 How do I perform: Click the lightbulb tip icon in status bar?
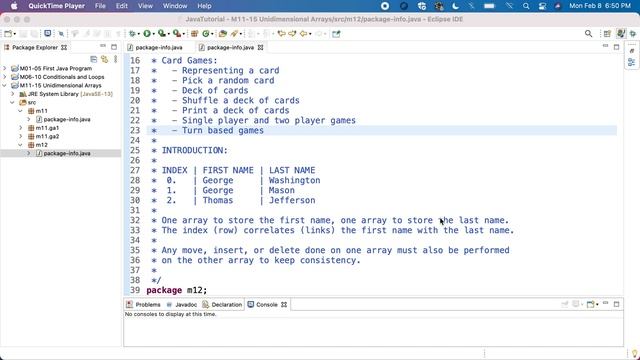[634, 353]
